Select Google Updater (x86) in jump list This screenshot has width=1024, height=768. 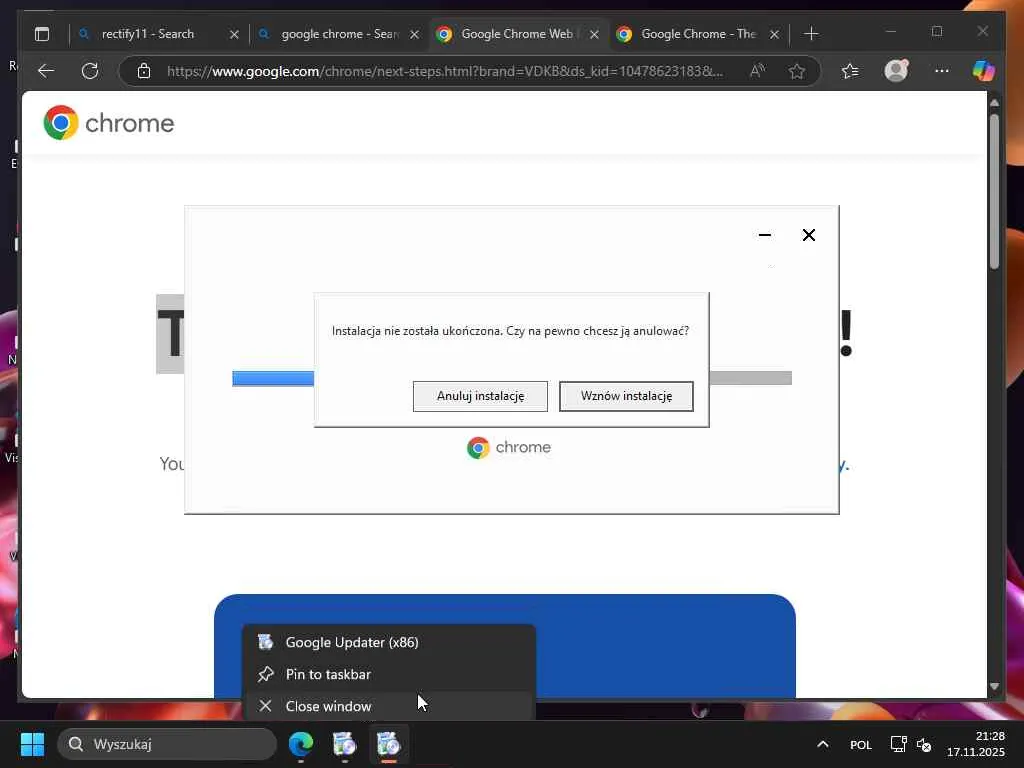click(389, 643)
